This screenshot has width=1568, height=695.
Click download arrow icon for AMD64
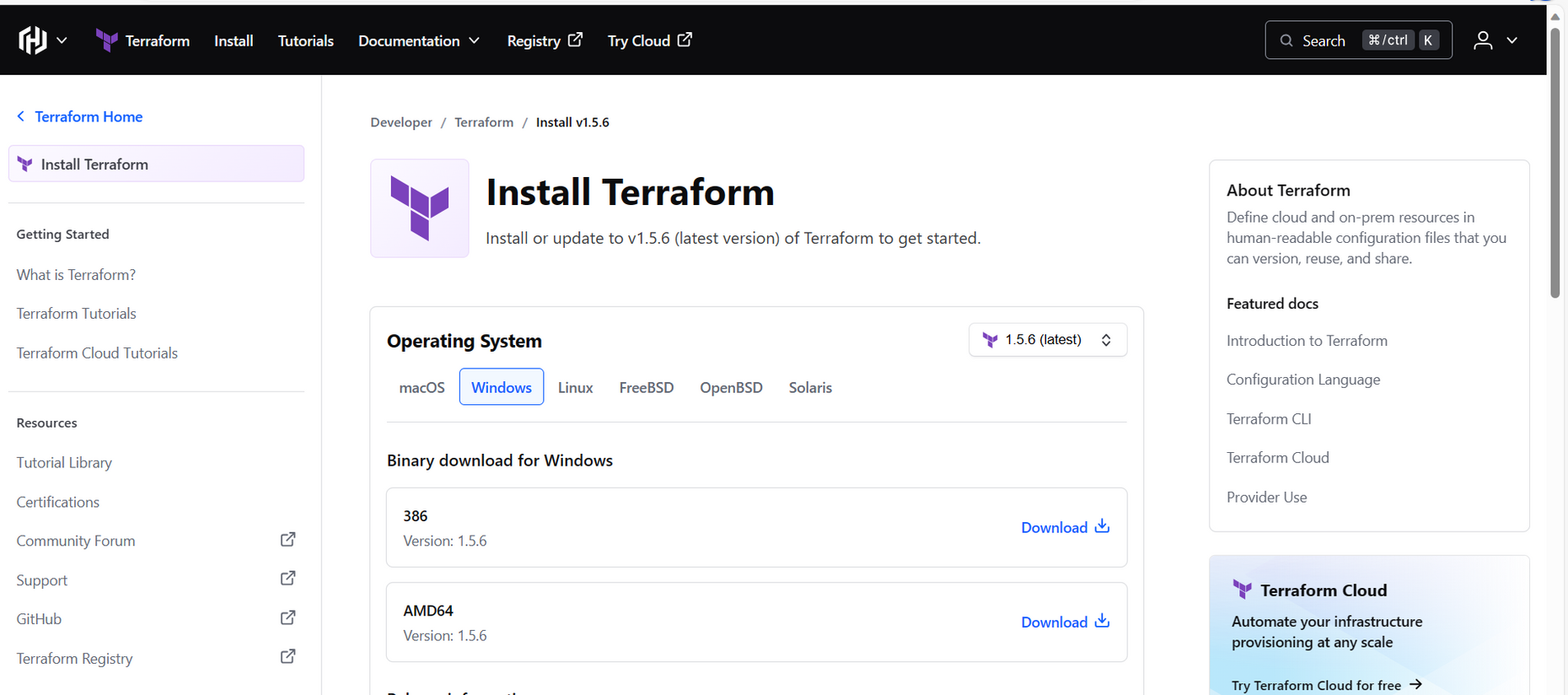point(1102,621)
